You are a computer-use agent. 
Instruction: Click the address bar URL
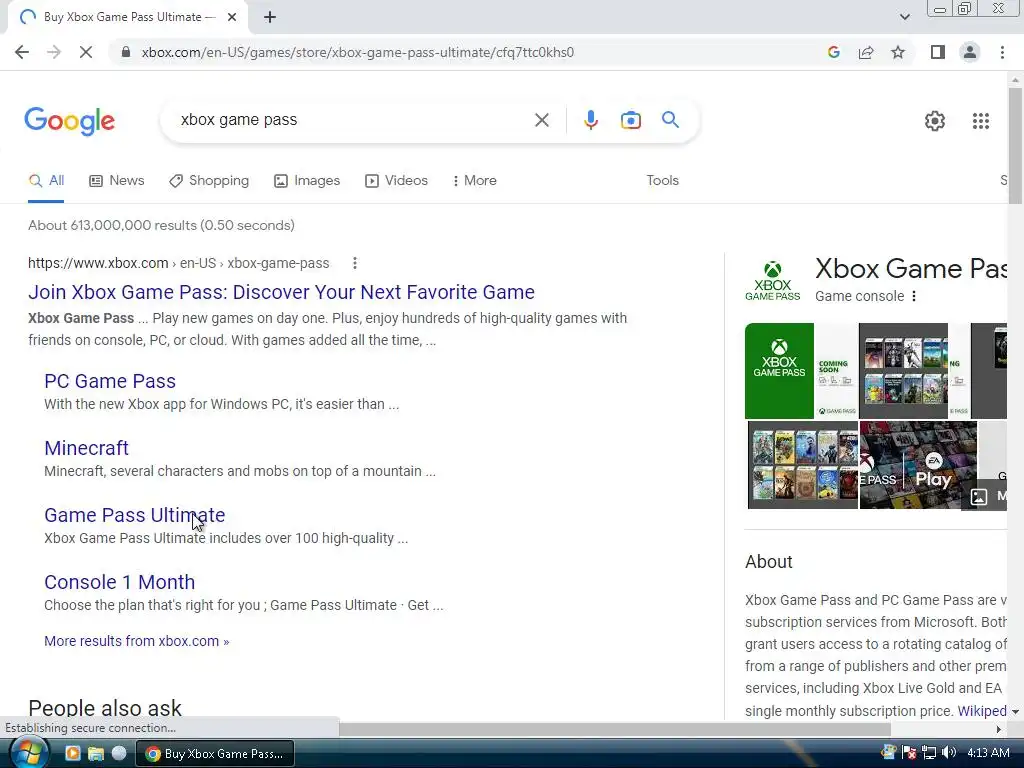[357, 52]
